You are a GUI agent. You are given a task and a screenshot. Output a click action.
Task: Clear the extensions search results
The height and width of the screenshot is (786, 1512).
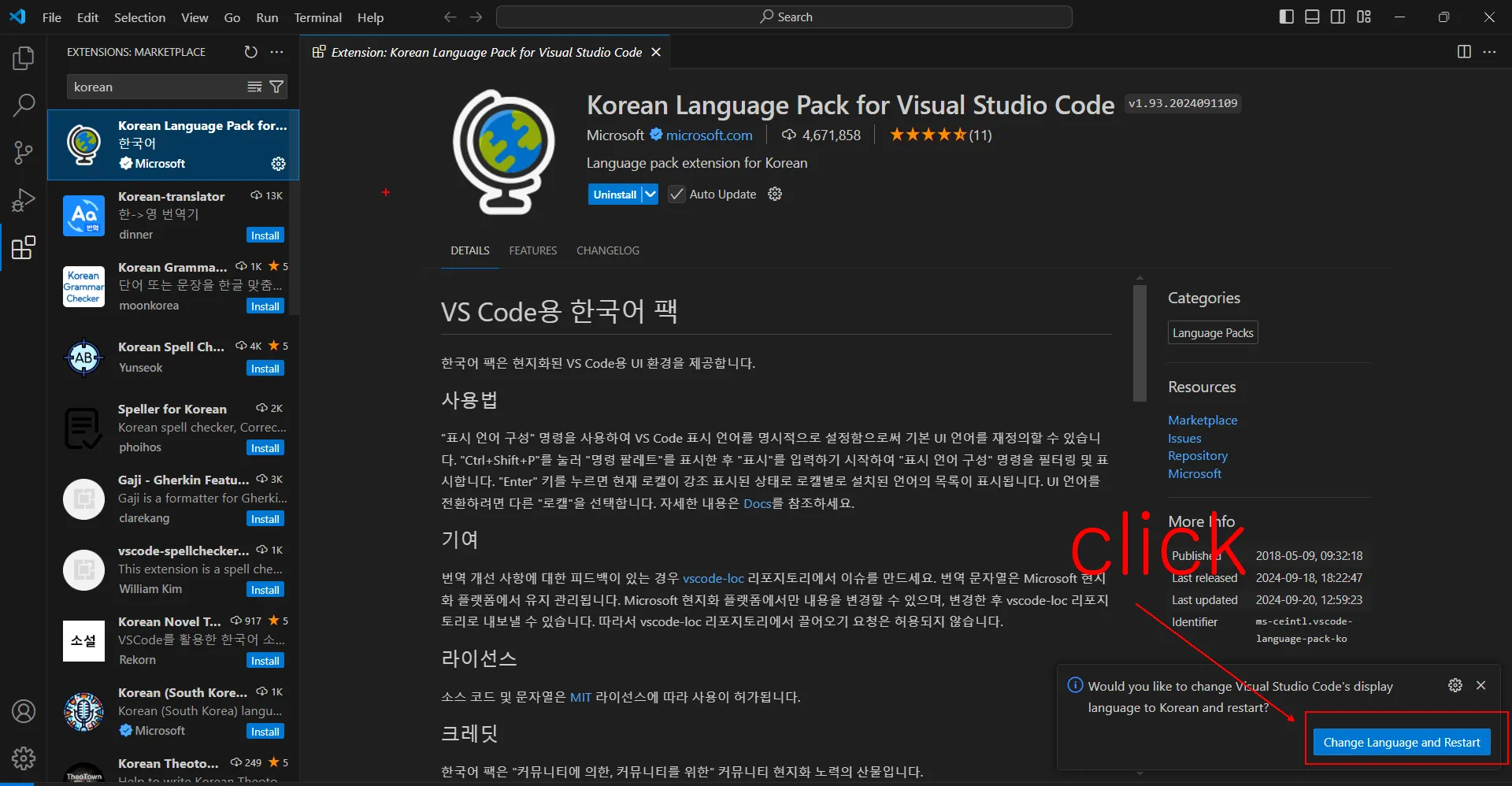[254, 87]
